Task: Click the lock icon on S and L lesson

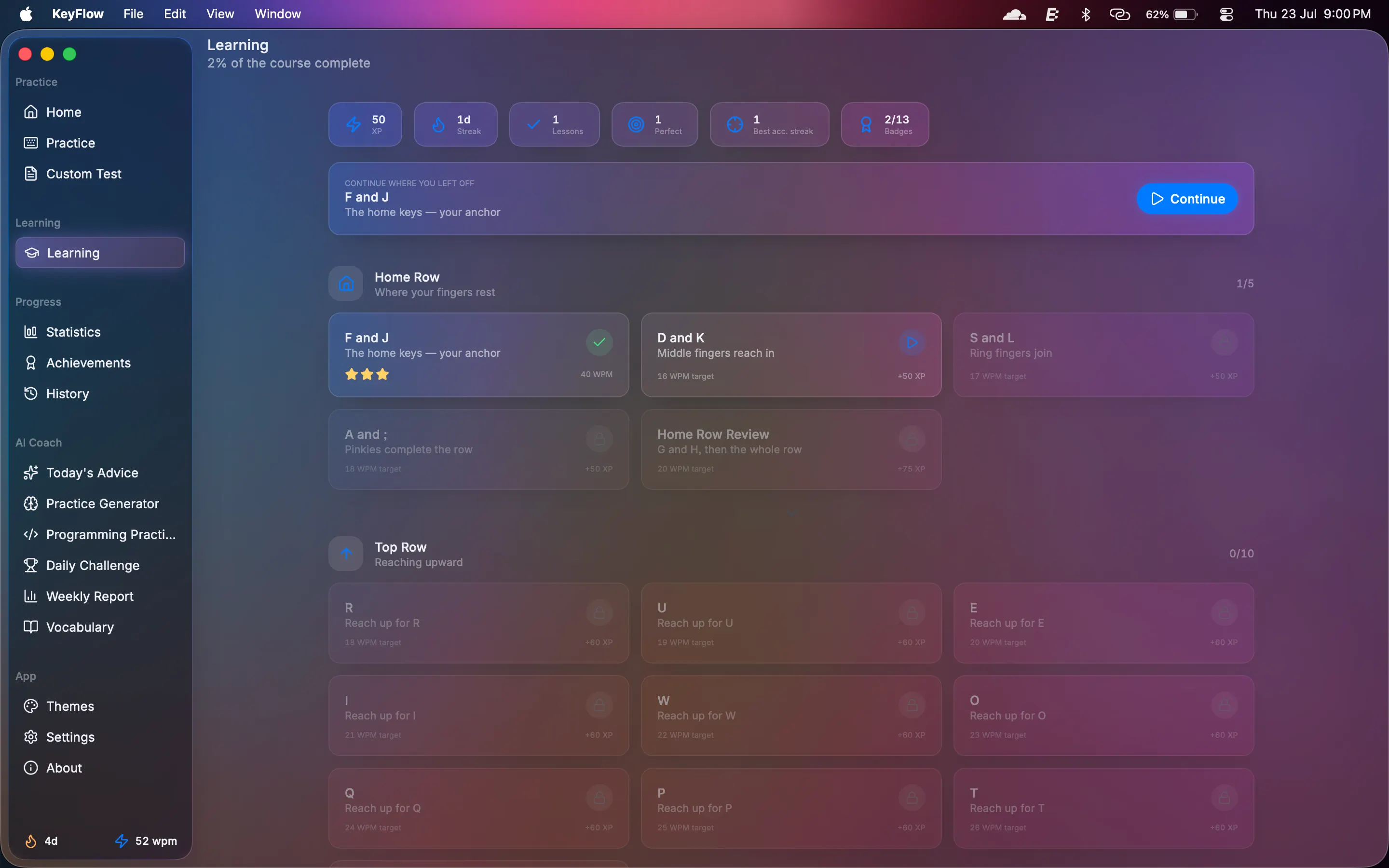Action: [1224, 343]
